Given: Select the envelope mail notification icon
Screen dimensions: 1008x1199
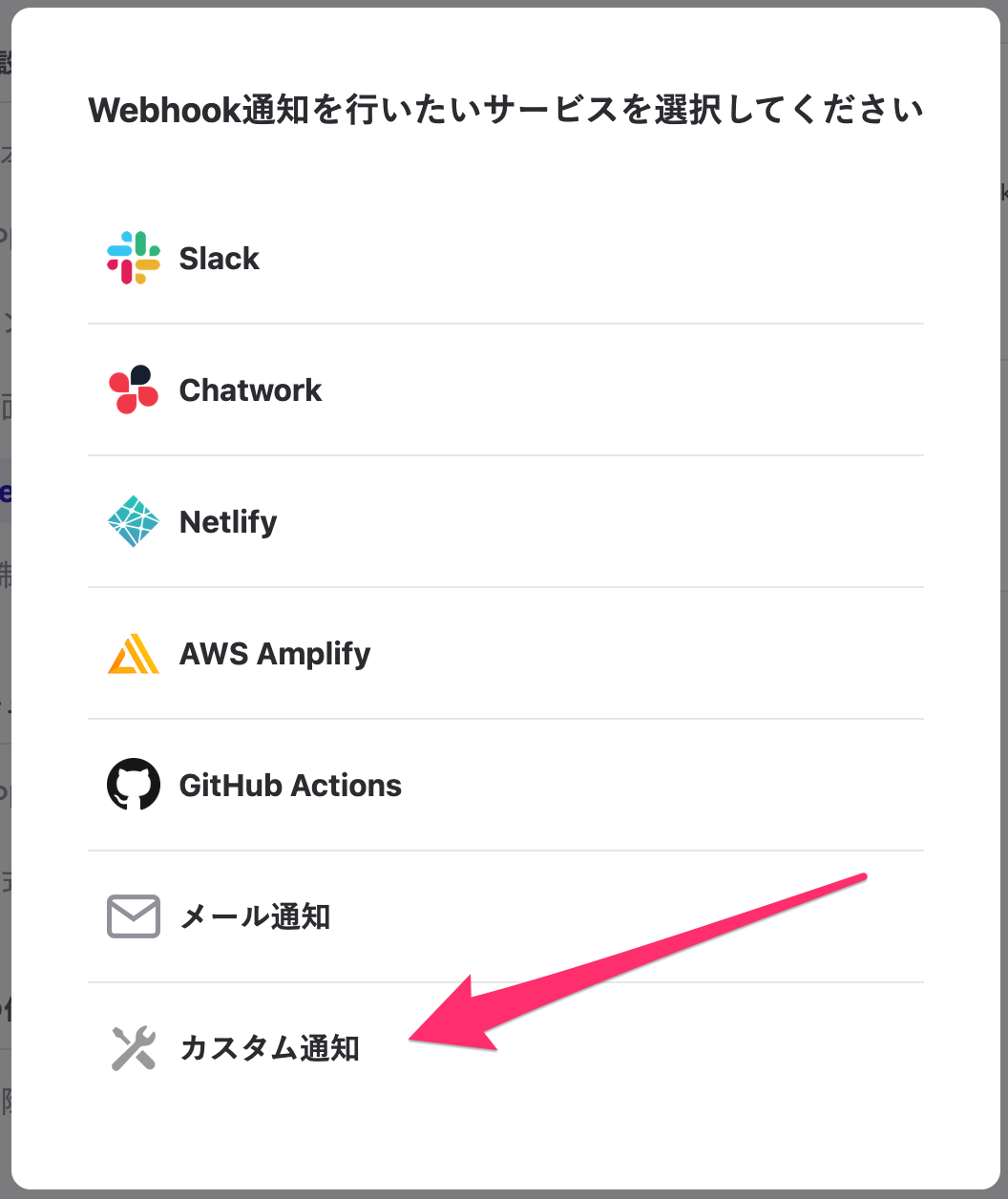Looking at the screenshot, I should [134, 916].
